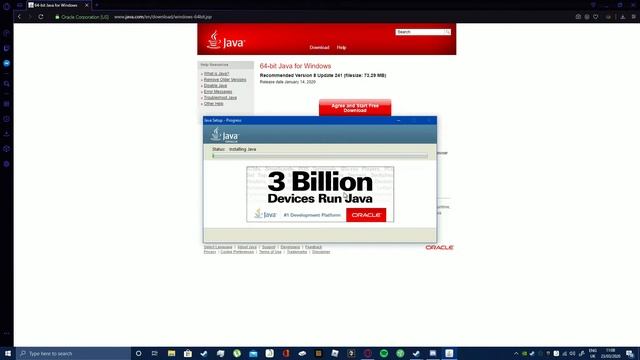Image resolution: width=640 pixels, height=360 pixels.
Task: Click Trademarks footer link
Action: pyautogui.click(x=297, y=252)
